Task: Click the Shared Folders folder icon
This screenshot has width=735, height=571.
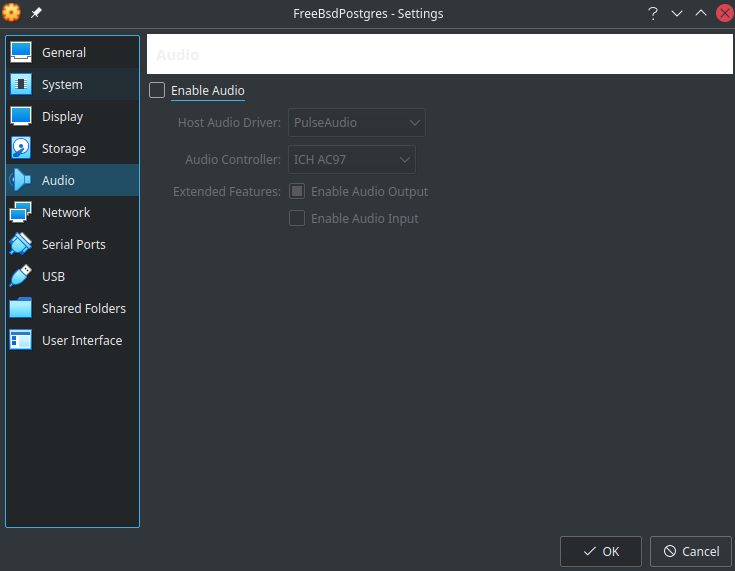Action: point(21,308)
